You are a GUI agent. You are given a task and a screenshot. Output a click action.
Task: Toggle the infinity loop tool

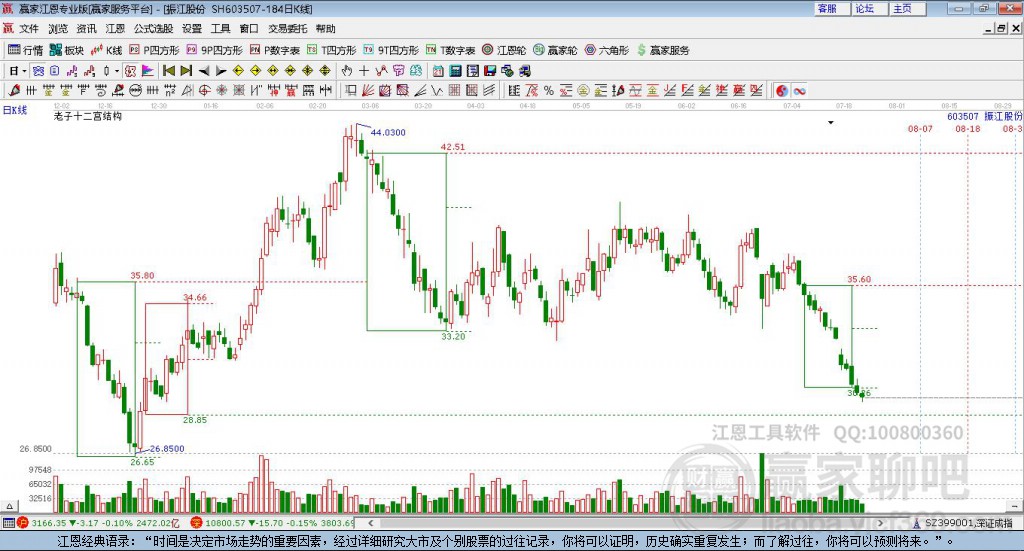[799, 91]
